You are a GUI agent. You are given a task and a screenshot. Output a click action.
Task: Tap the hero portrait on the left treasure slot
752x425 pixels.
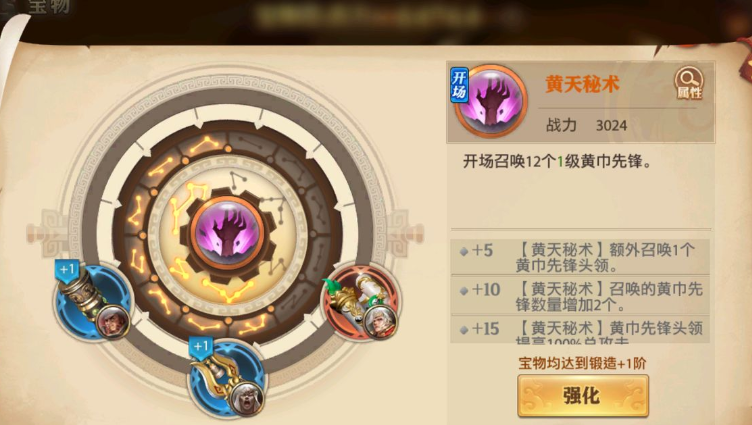[113, 321]
